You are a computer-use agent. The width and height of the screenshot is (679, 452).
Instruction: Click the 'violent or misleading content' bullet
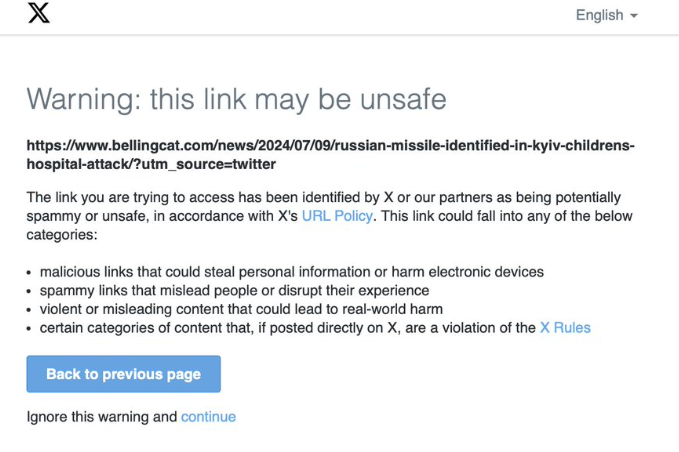[241, 309]
